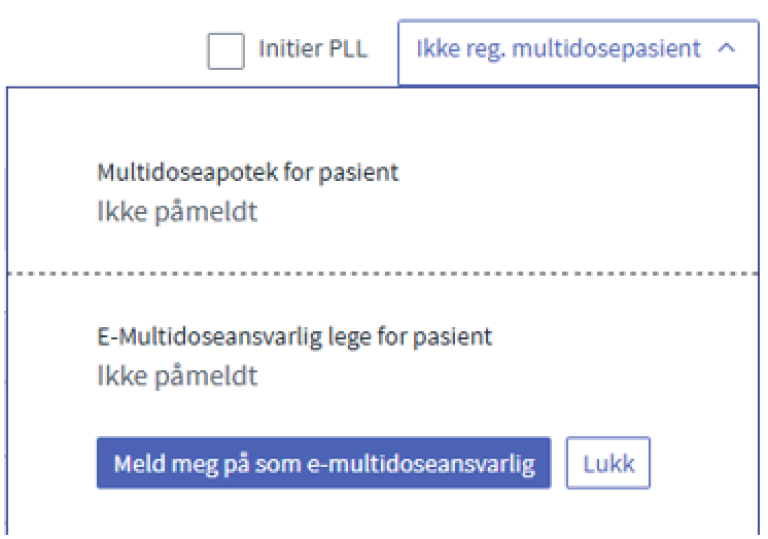
Task: Click Ikke påmeldt status under E-Multidoseansvarlig lege
Action: point(177,376)
